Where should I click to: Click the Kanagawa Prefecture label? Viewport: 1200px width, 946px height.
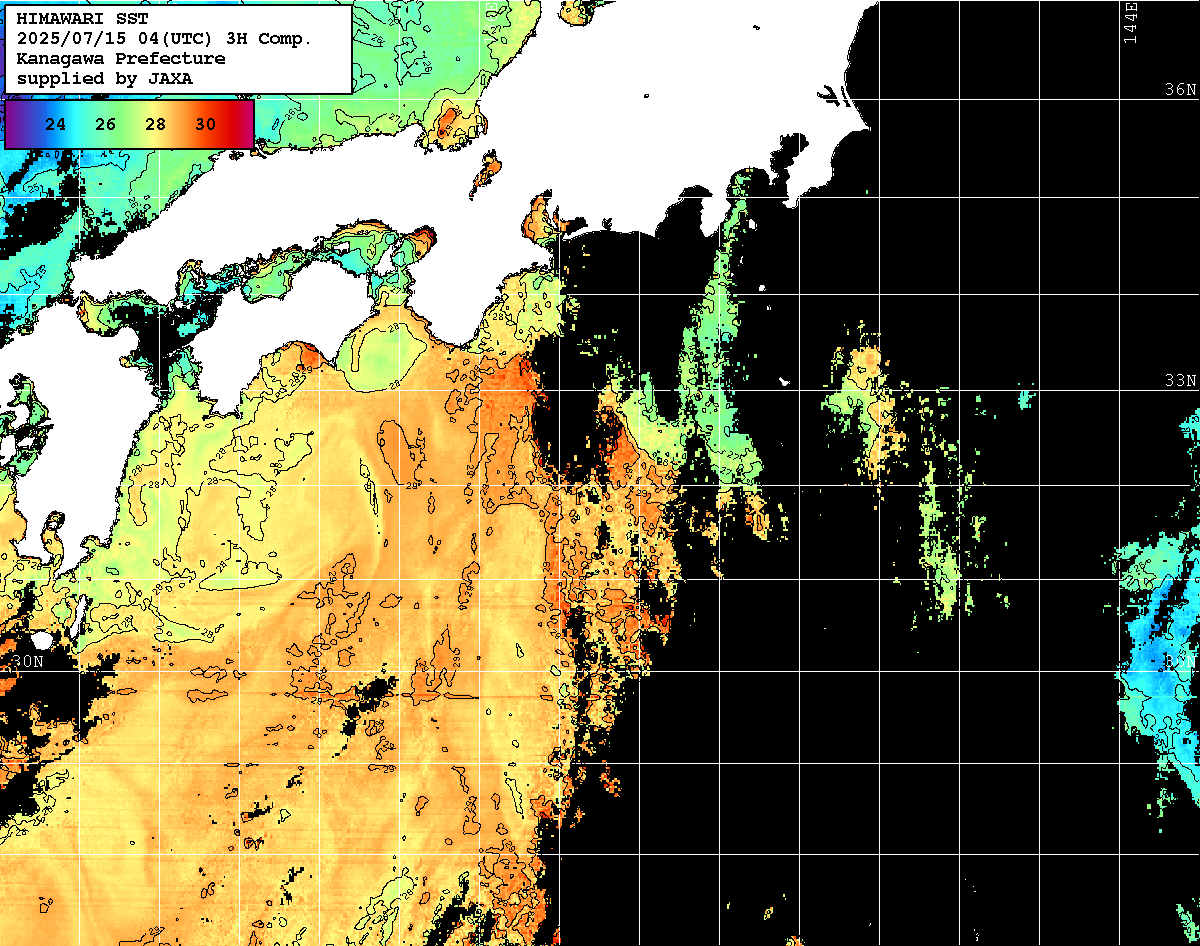tap(120, 59)
